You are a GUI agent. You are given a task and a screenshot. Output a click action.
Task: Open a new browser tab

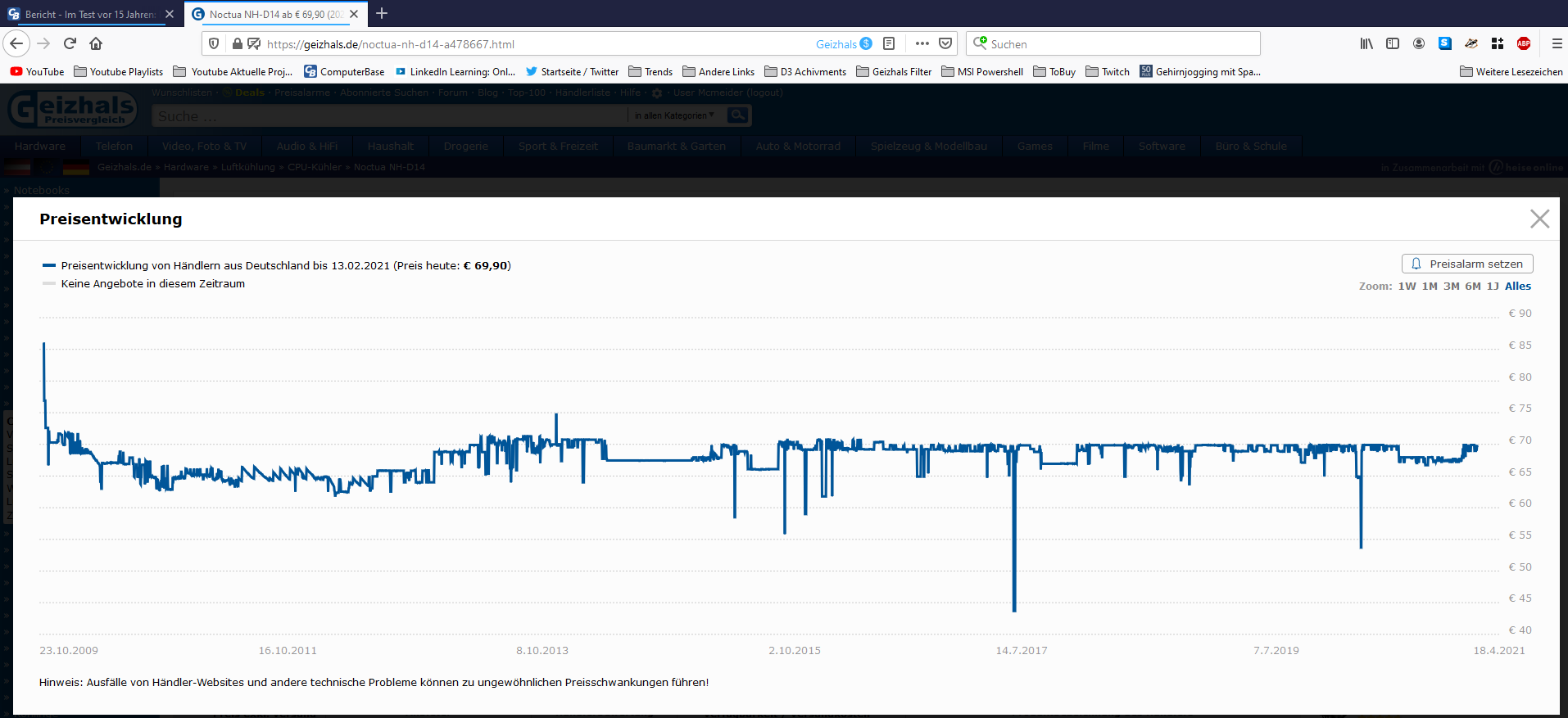382,13
